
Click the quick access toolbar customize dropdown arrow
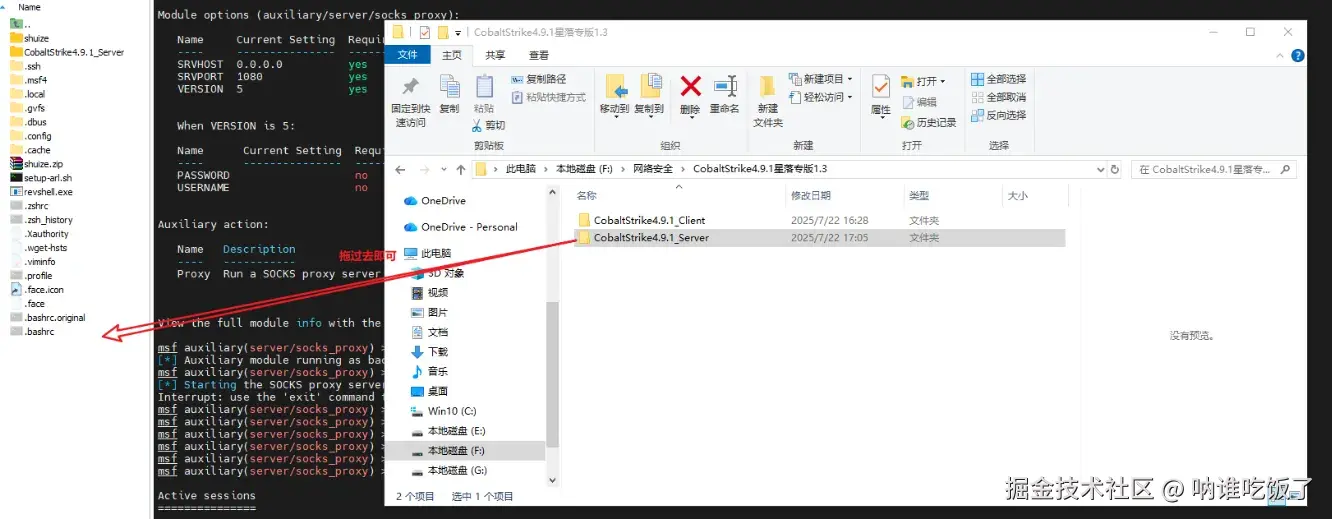(458, 33)
